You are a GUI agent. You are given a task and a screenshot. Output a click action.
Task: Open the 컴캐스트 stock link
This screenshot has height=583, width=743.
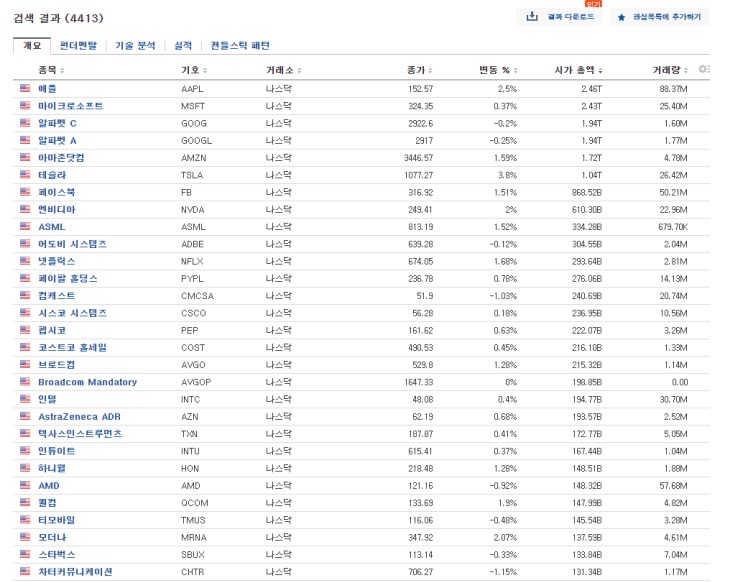coord(56,296)
